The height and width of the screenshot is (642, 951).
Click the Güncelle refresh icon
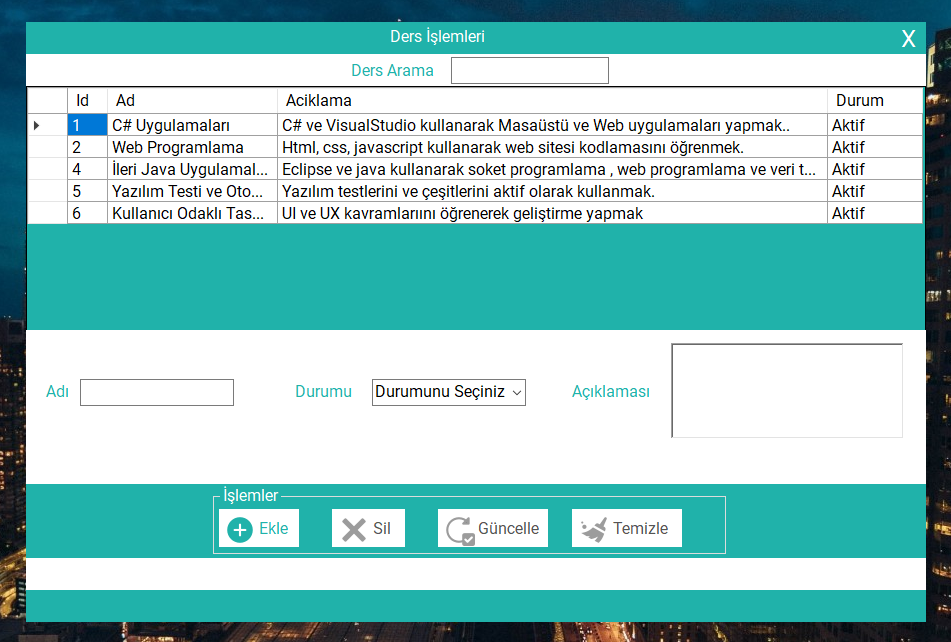(460, 530)
